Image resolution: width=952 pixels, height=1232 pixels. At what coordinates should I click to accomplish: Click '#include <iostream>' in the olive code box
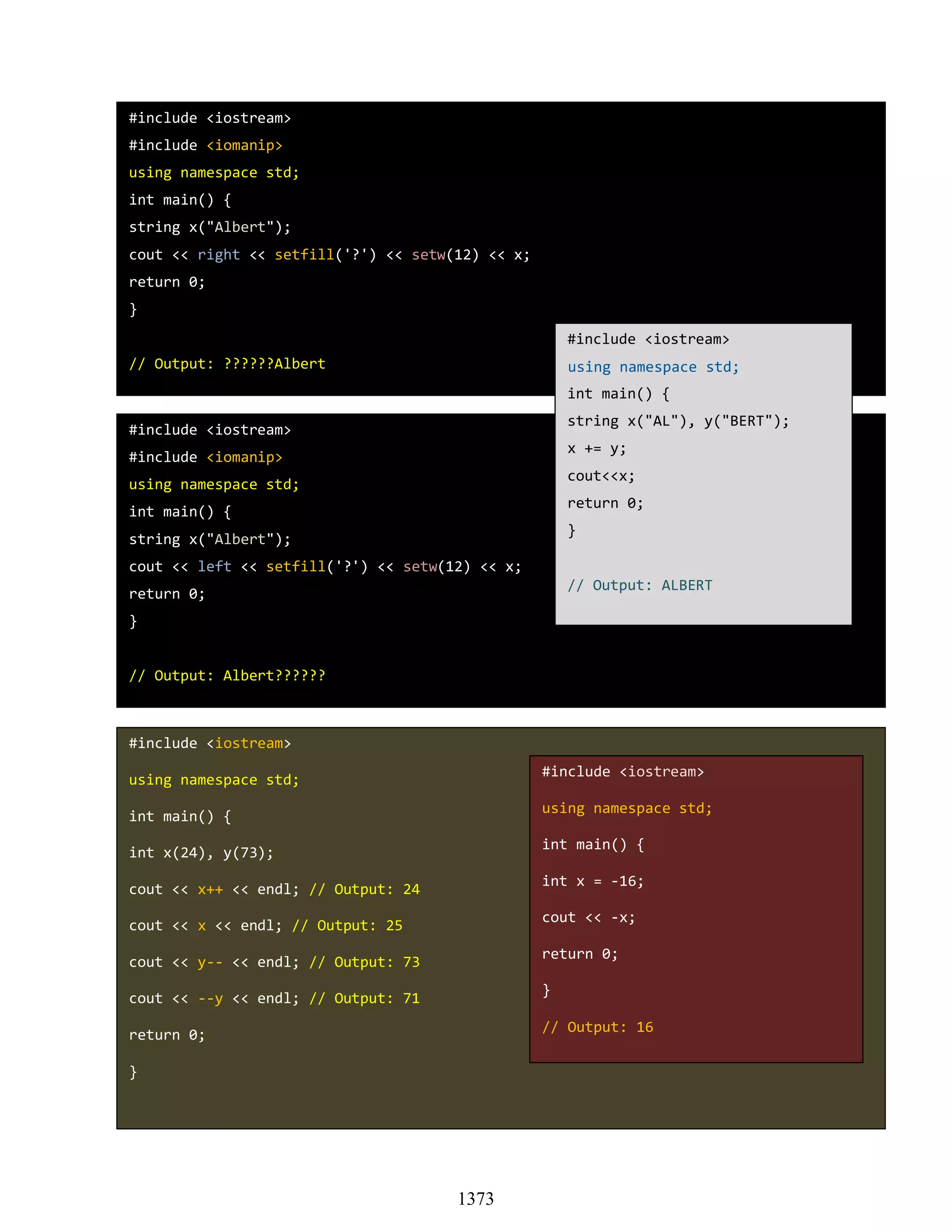click(x=210, y=743)
